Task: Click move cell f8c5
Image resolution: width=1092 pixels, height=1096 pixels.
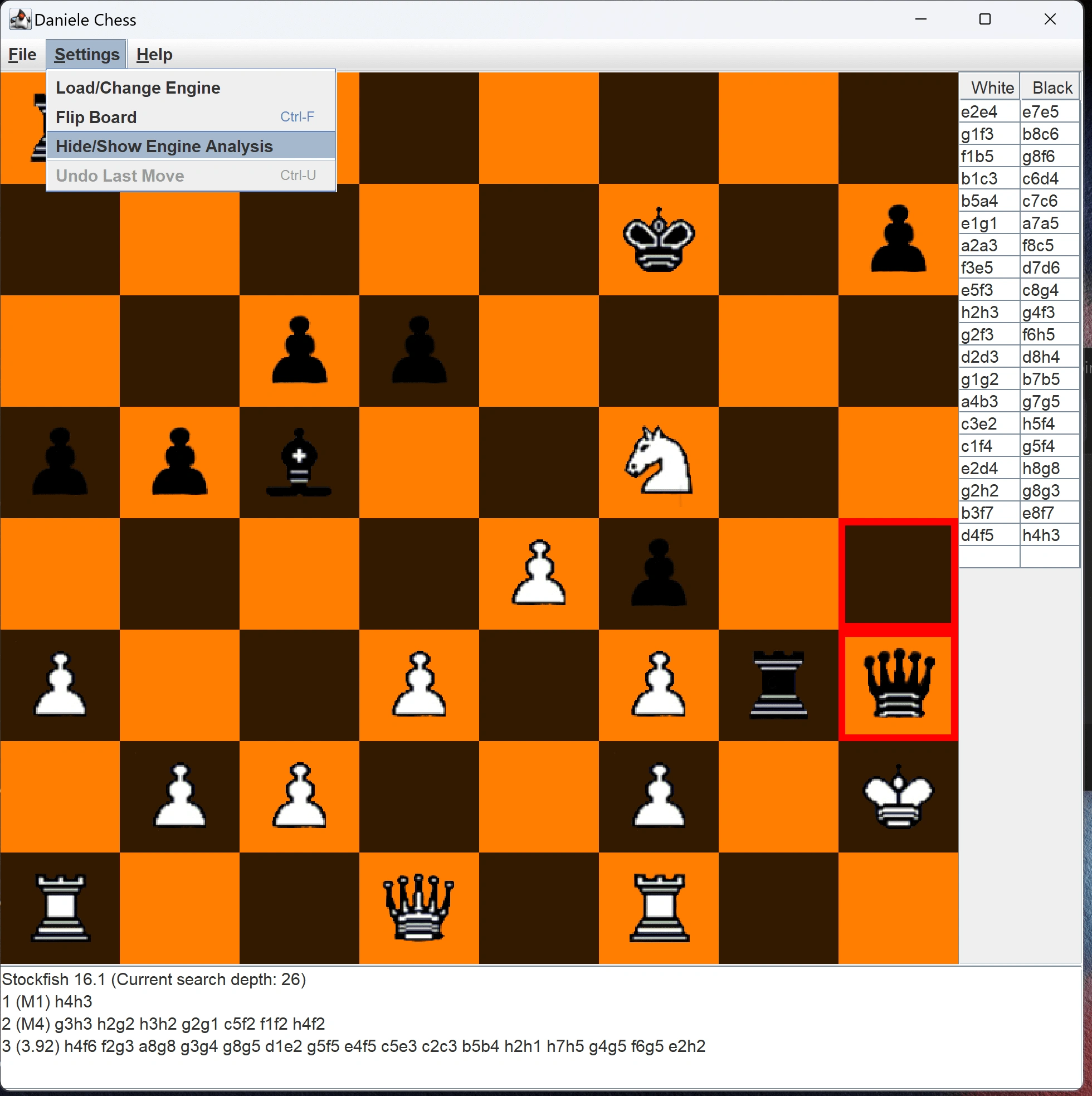Action: (x=1050, y=246)
